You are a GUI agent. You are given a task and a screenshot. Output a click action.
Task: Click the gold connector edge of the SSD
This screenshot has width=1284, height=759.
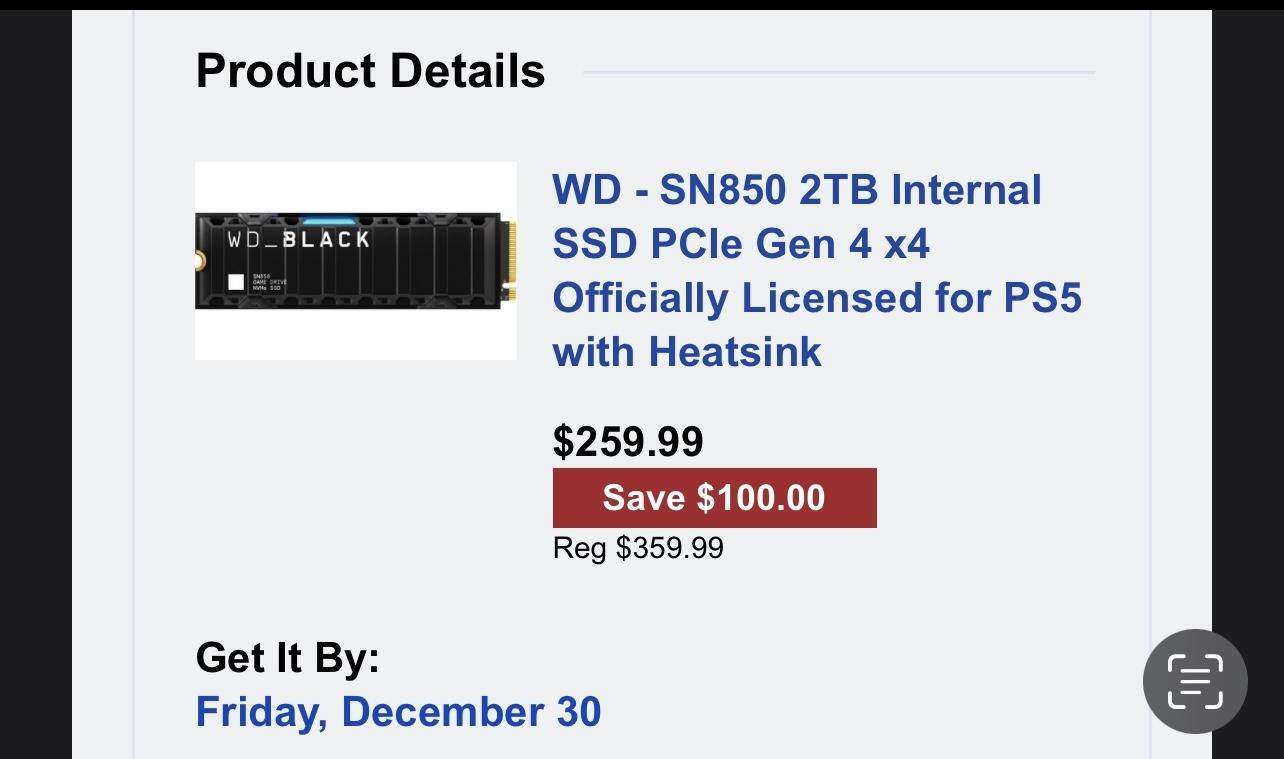(511, 260)
